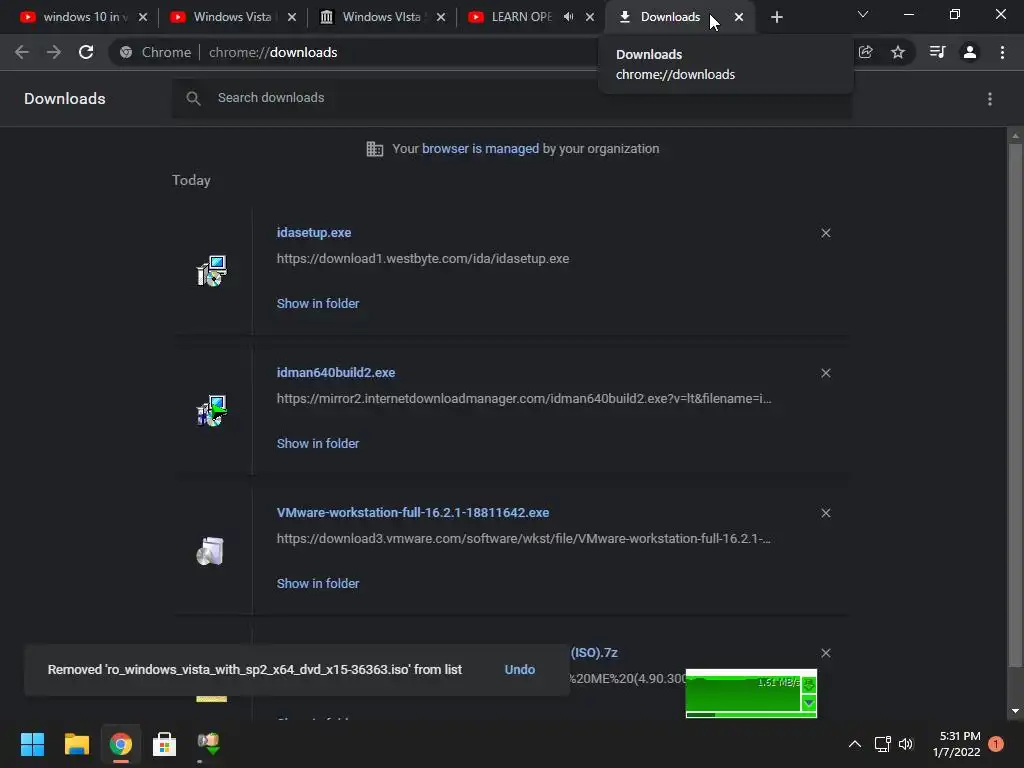1024x768 pixels.
Task: Click the page vertical scrollbar
Action: pyautogui.click(x=1015, y=405)
